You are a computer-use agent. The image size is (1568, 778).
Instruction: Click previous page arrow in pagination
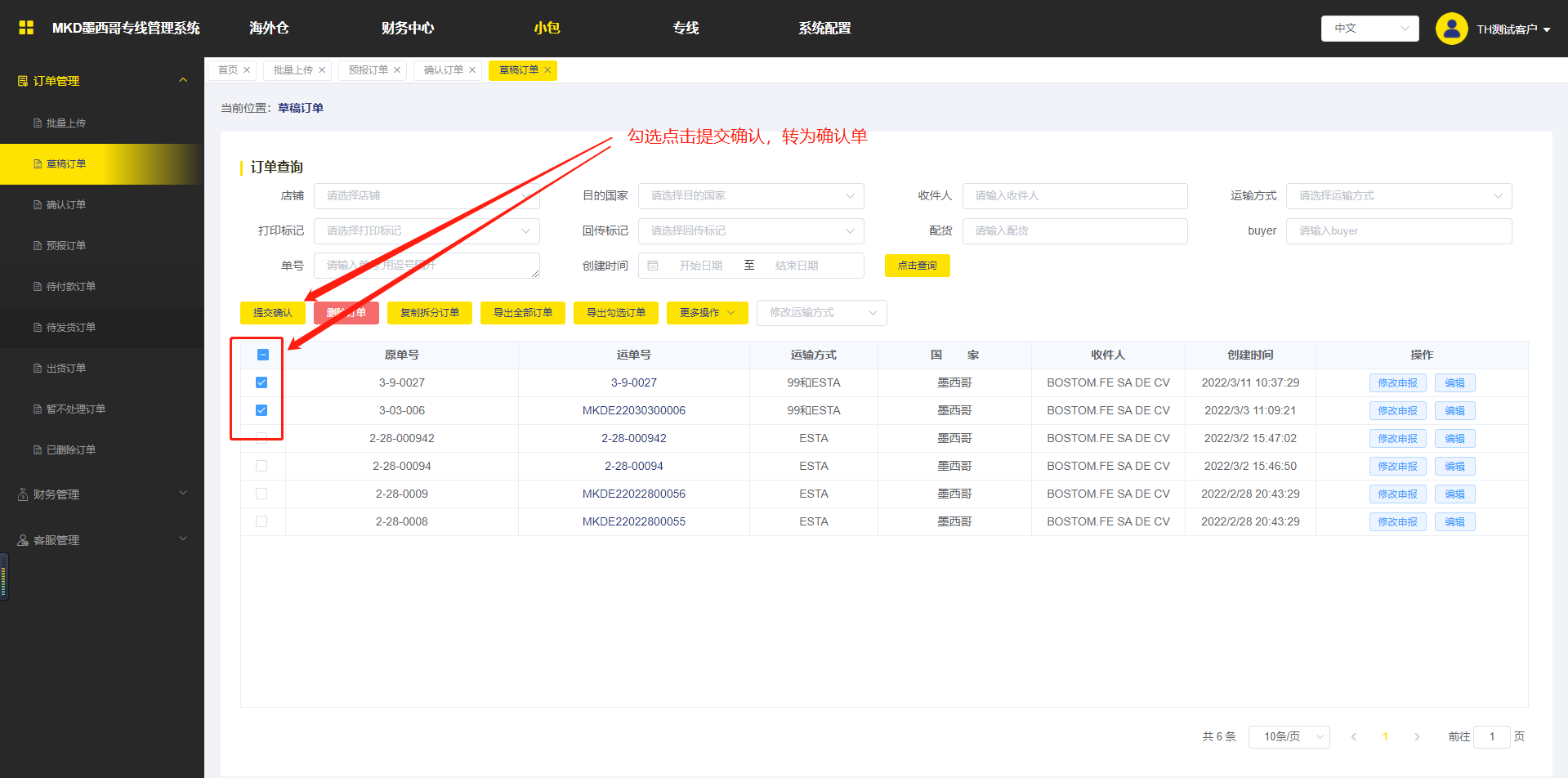pos(1354,736)
